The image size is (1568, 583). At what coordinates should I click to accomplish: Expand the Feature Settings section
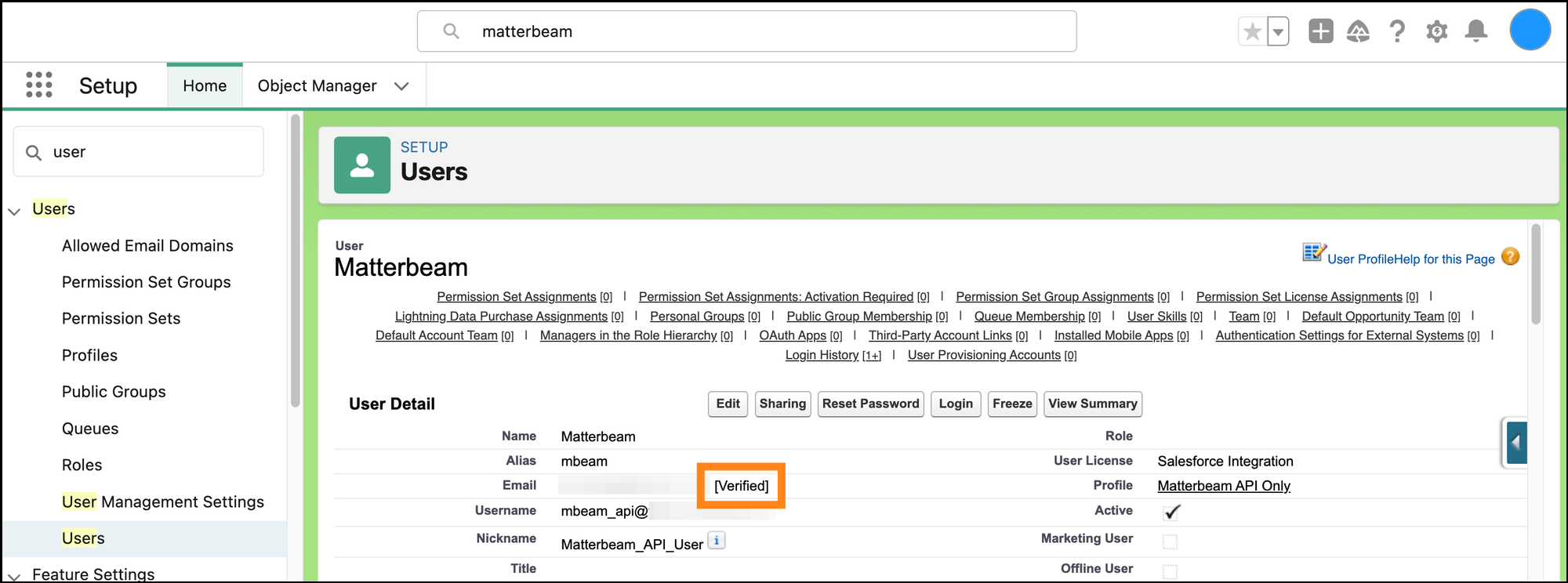click(14, 576)
